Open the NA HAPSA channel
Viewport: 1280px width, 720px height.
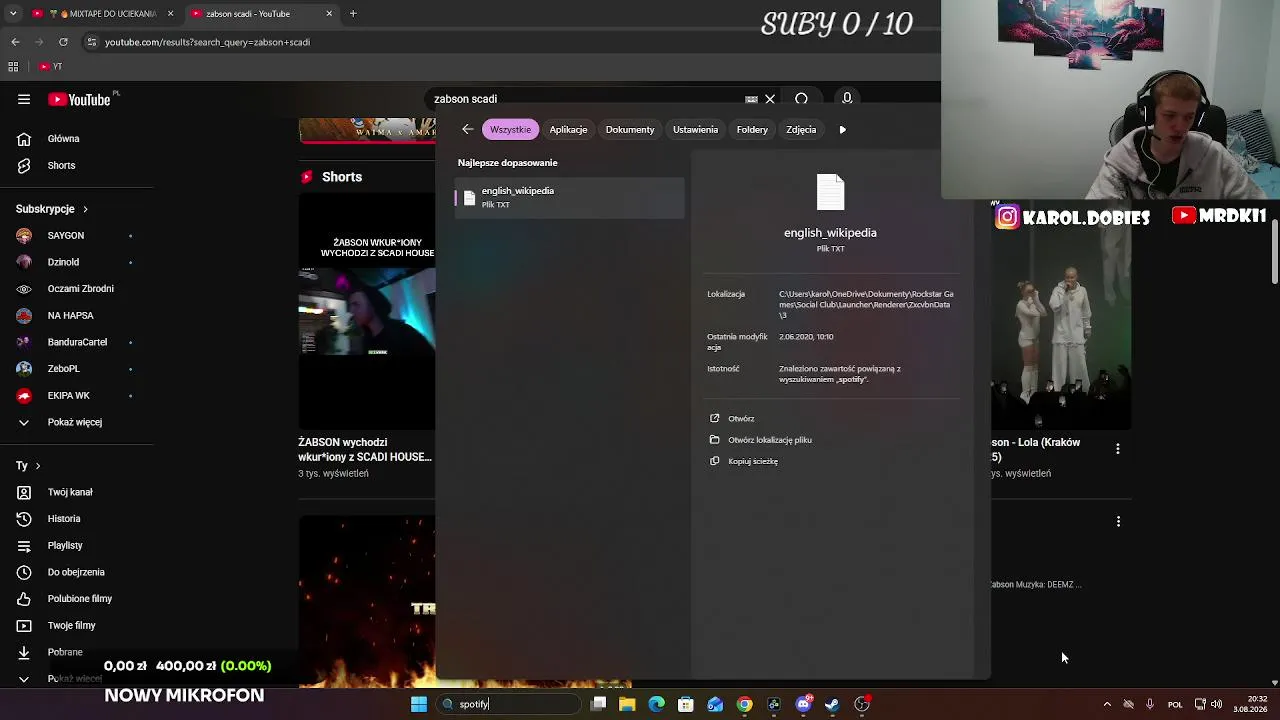pyautogui.click(x=70, y=315)
